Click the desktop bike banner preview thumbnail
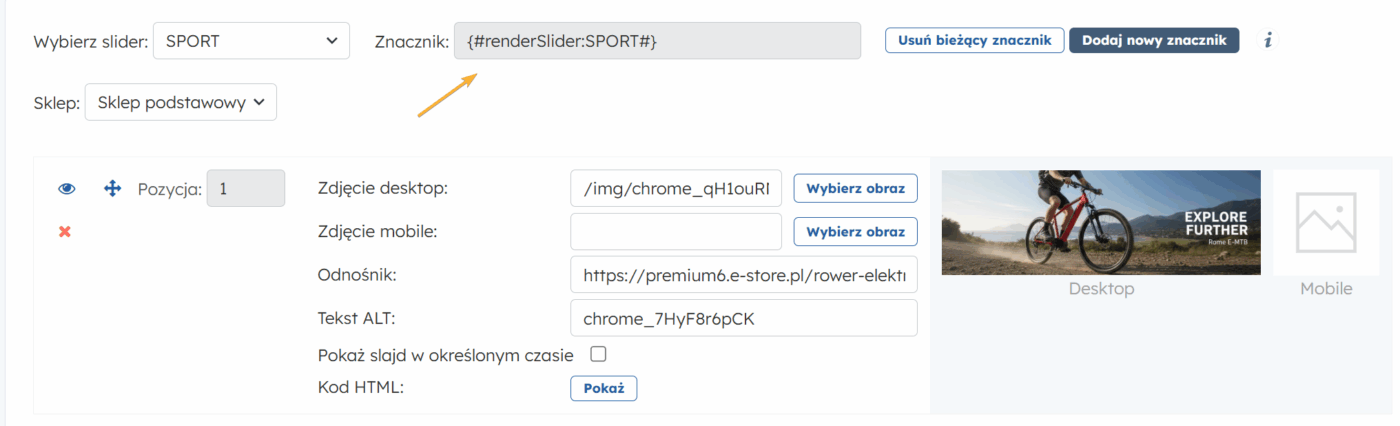 point(1101,222)
